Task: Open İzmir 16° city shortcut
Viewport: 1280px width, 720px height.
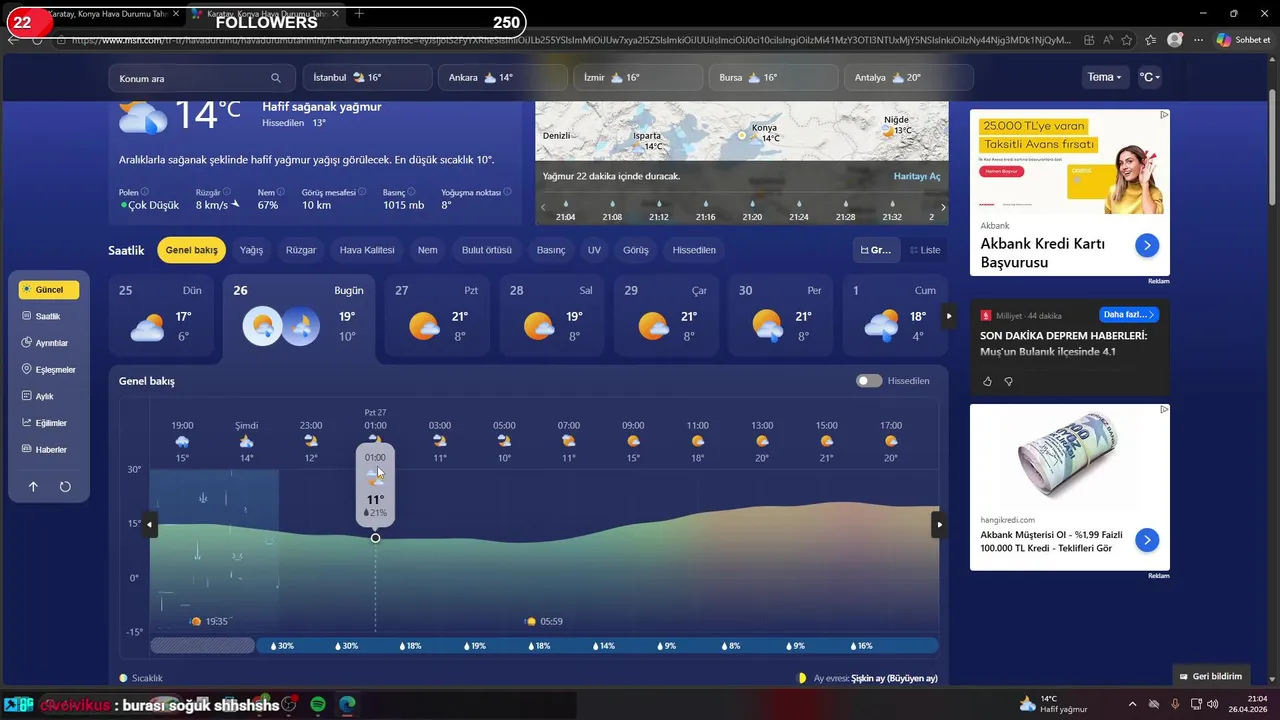Action: pos(638,77)
